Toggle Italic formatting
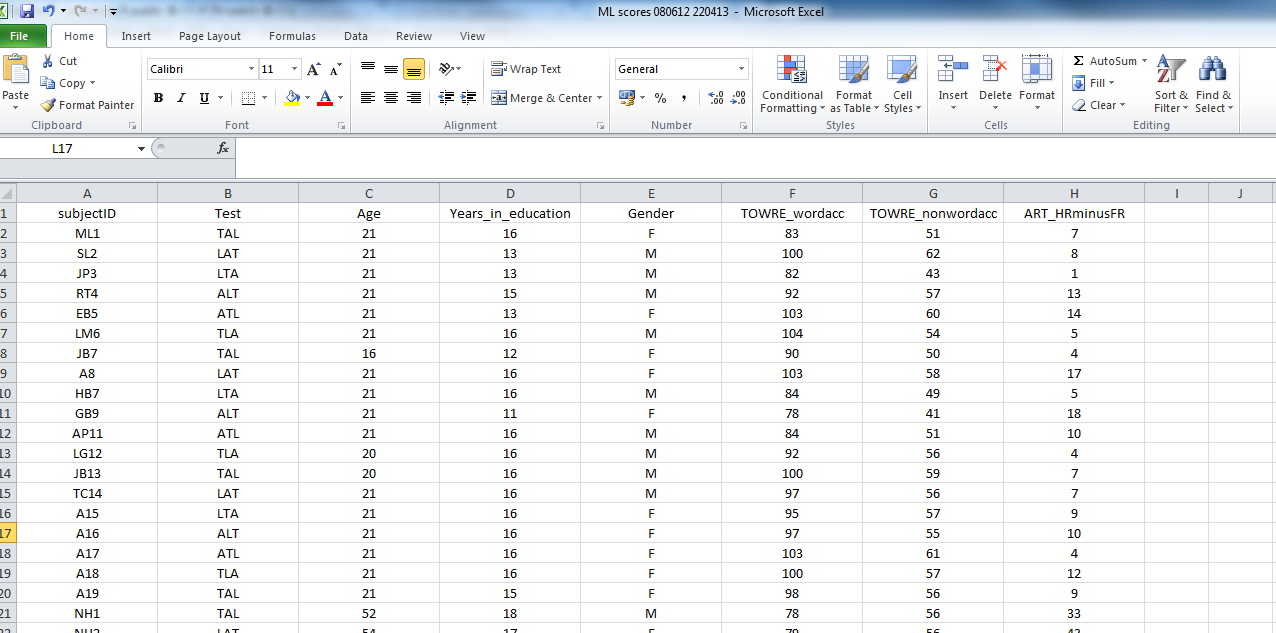 (181, 98)
